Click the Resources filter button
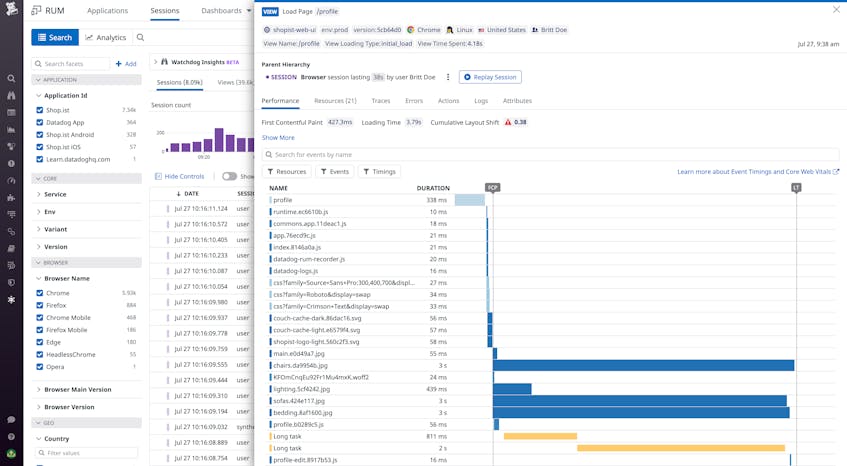The width and height of the screenshot is (847, 466). tap(286, 172)
